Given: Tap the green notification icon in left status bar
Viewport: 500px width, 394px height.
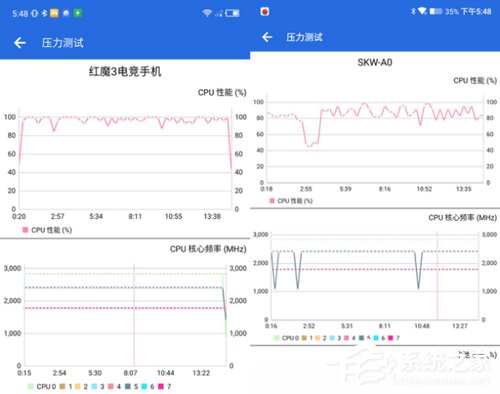Looking at the screenshot, I should click(78, 13).
